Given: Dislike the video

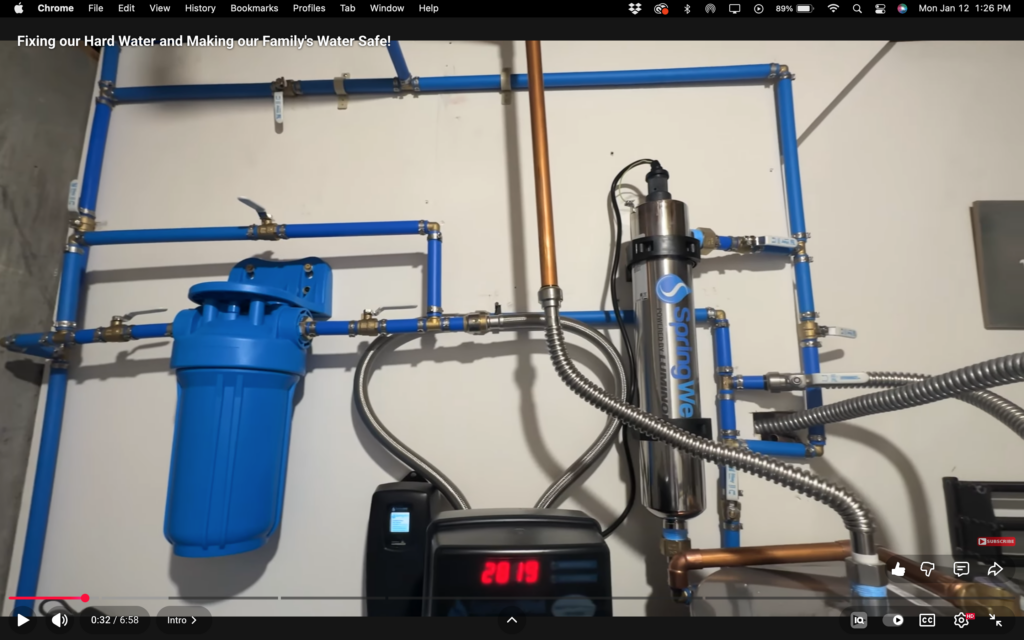Looking at the screenshot, I should pos(929,569).
